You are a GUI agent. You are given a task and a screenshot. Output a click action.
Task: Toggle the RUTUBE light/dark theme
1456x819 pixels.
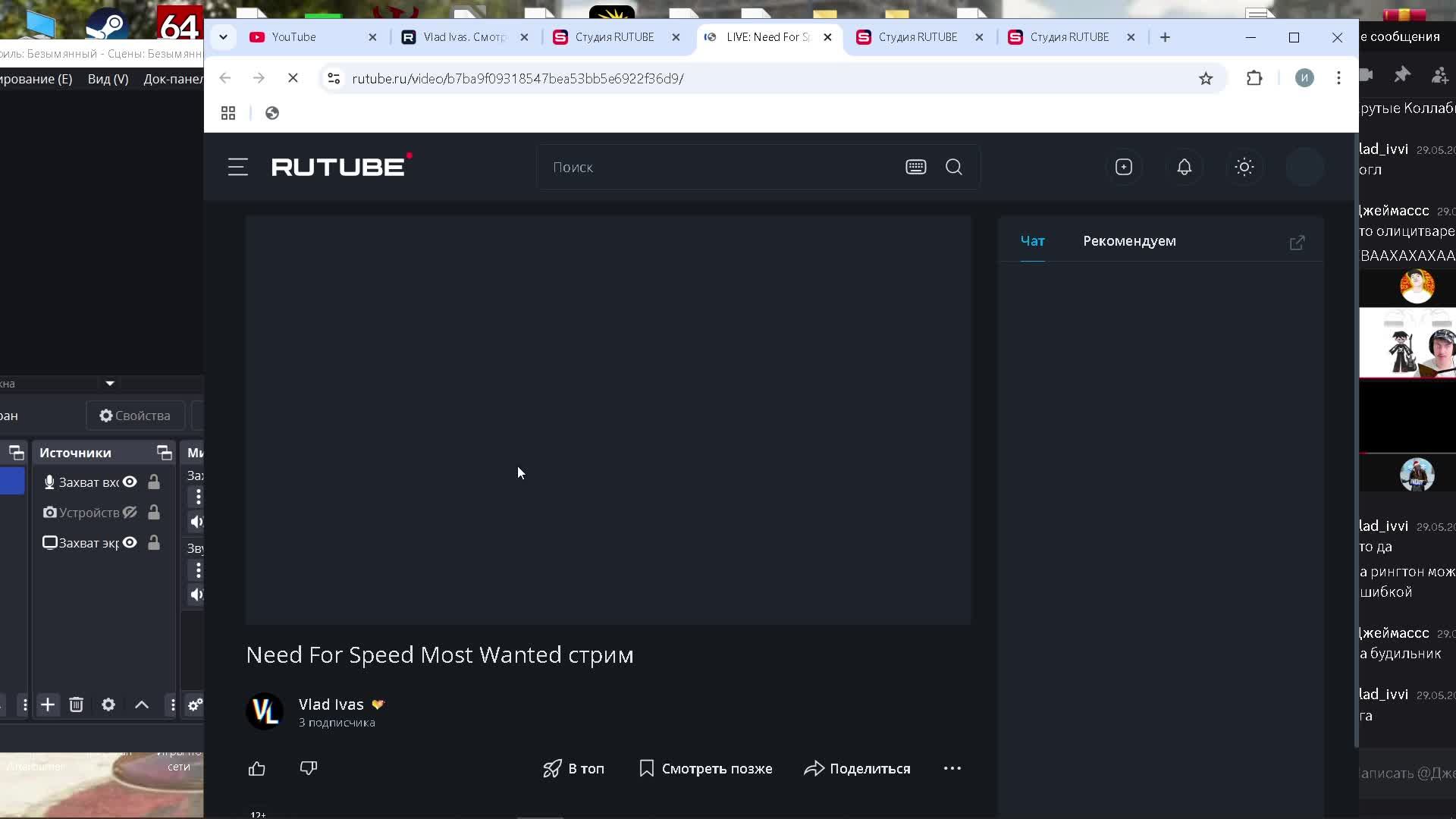(x=1244, y=167)
